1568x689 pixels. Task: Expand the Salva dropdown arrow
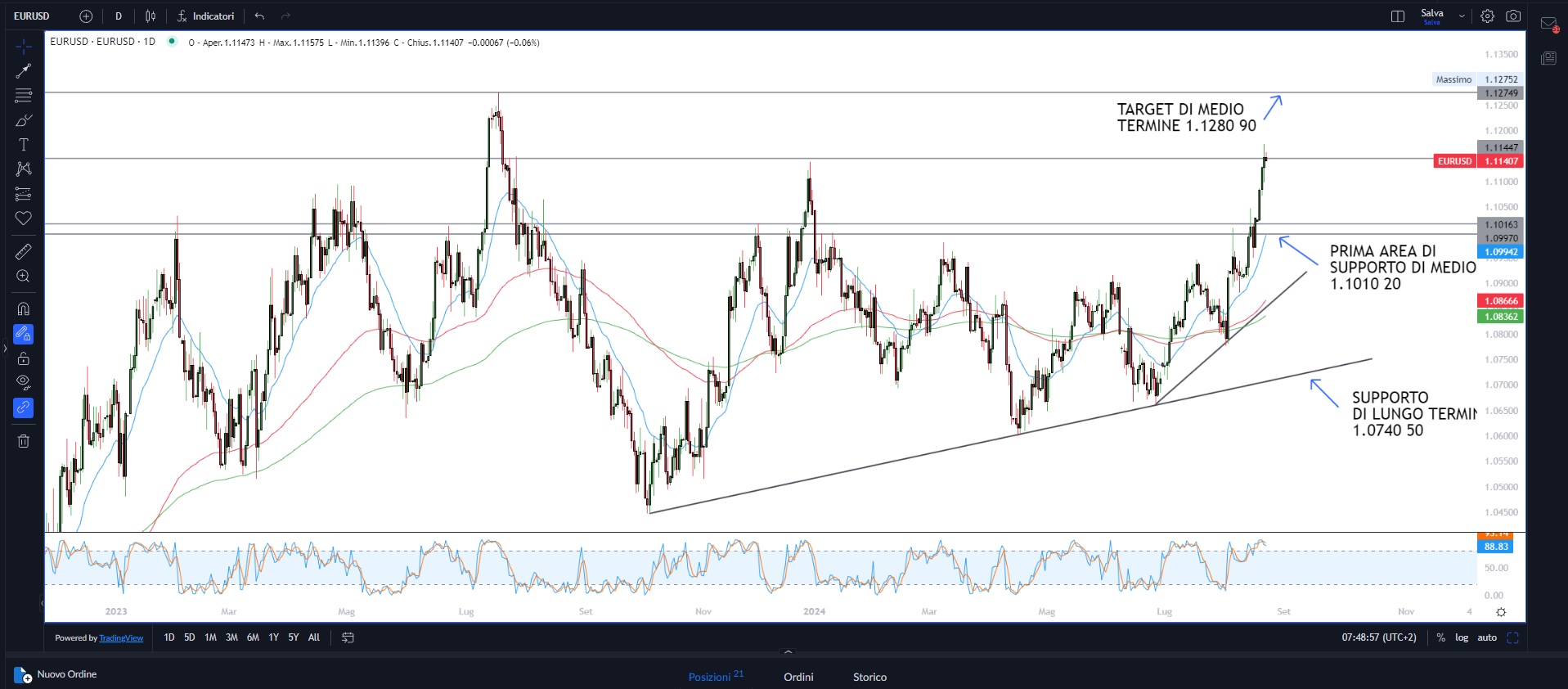click(x=1462, y=16)
